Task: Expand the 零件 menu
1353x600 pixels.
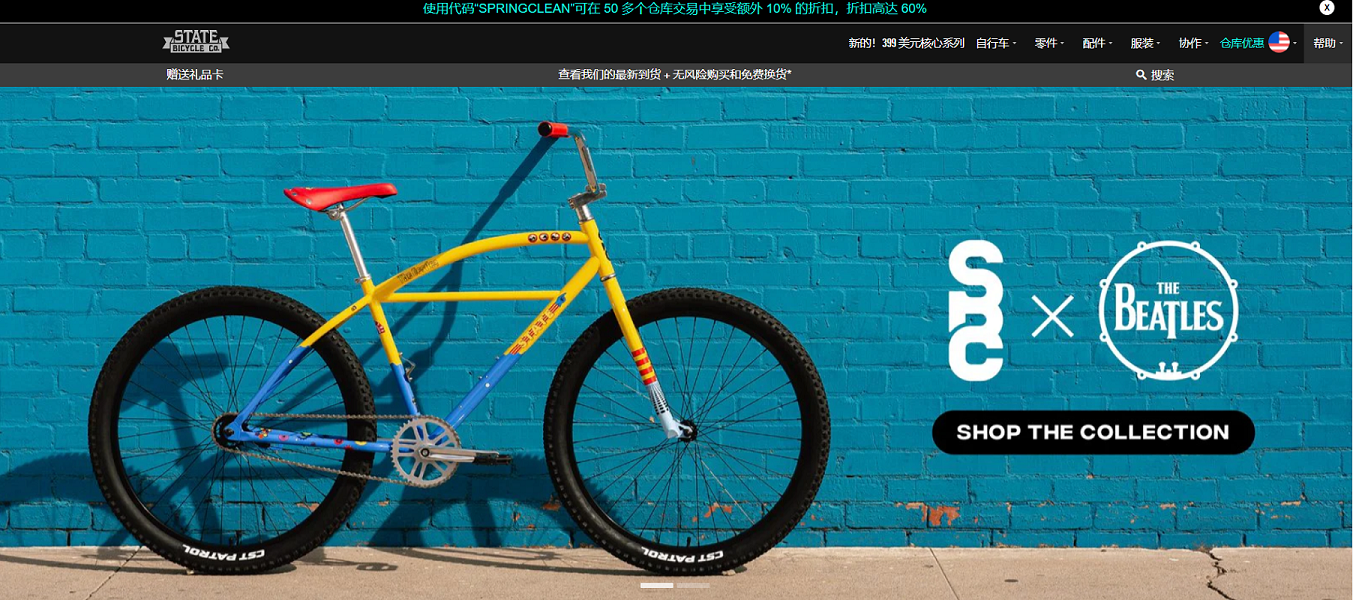Action: (x=1049, y=43)
